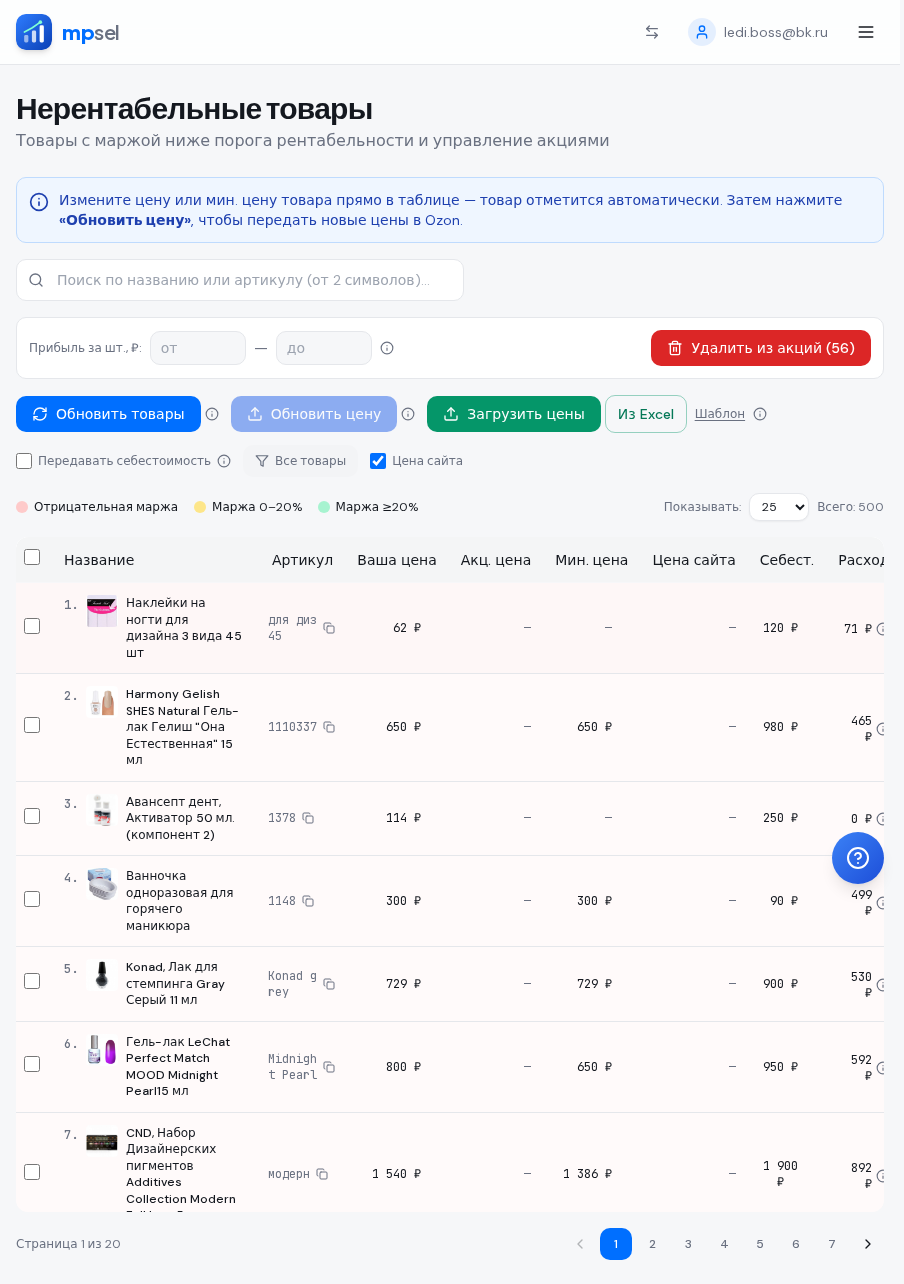The width and height of the screenshot is (904, 1284).
Task: Click Ванночка одноразовая product thumbnail
Action: (x=102, y=884)
